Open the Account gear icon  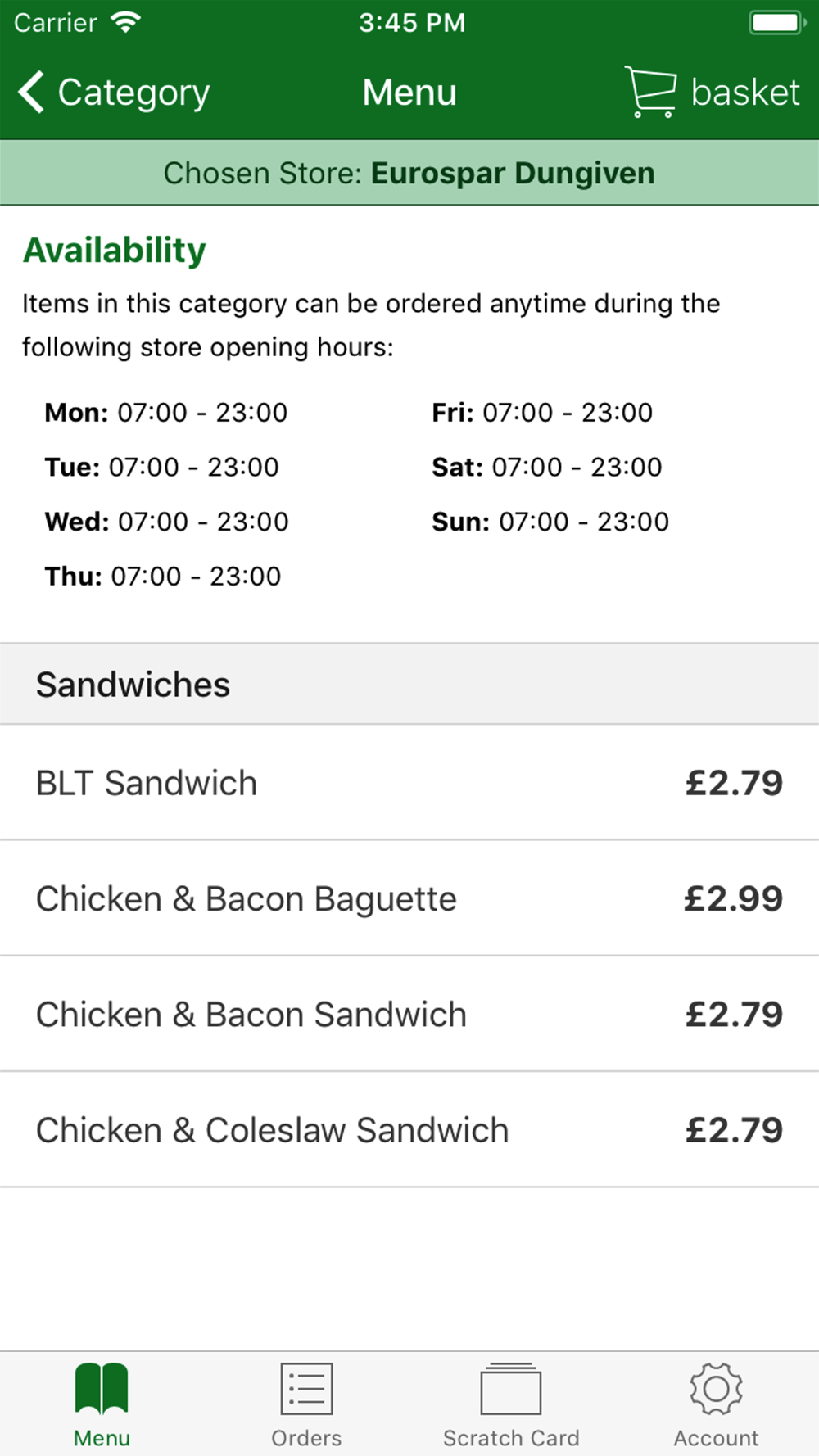(x=716, y=1388)
